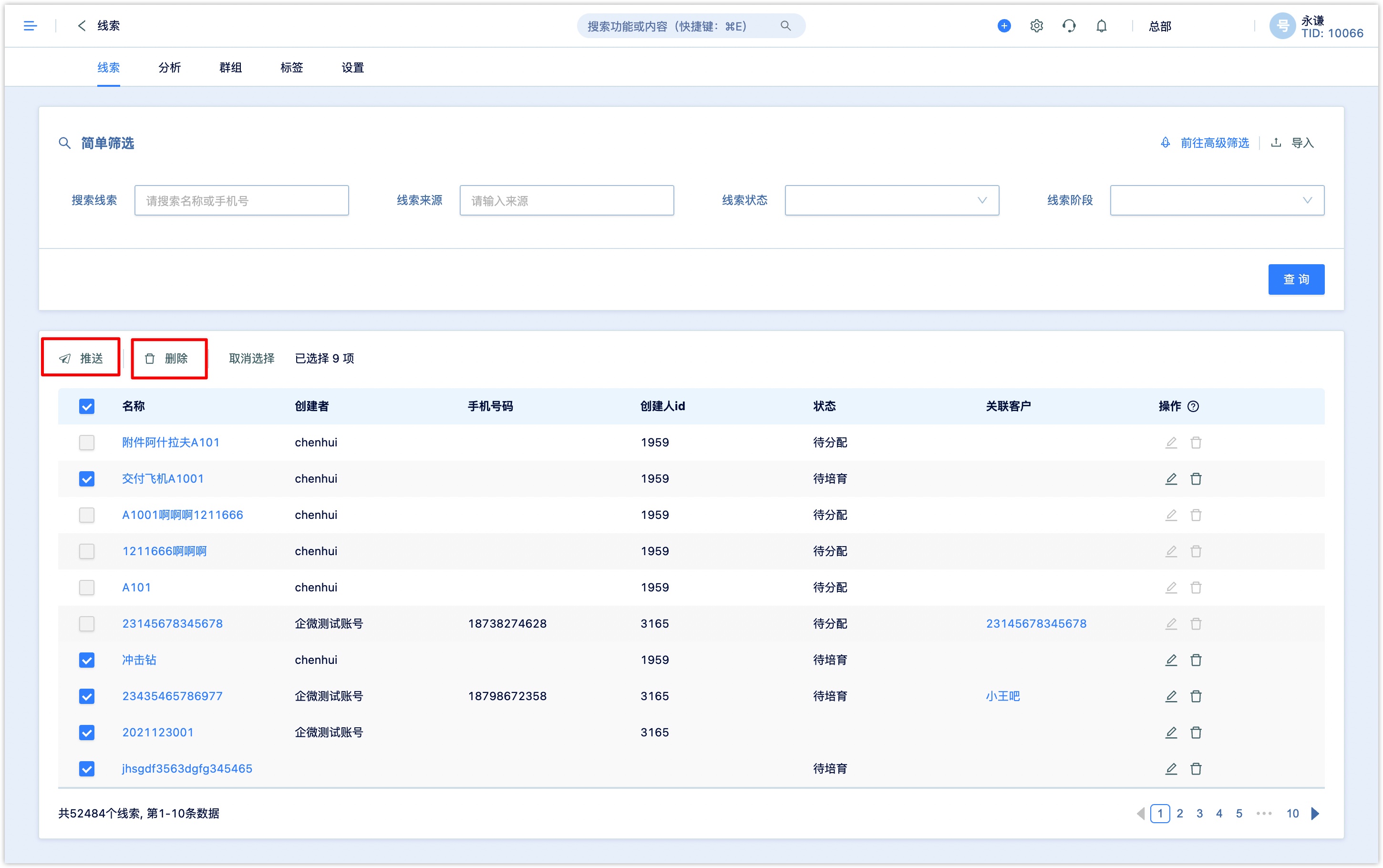Delete the 2021123001 row

1196,732
